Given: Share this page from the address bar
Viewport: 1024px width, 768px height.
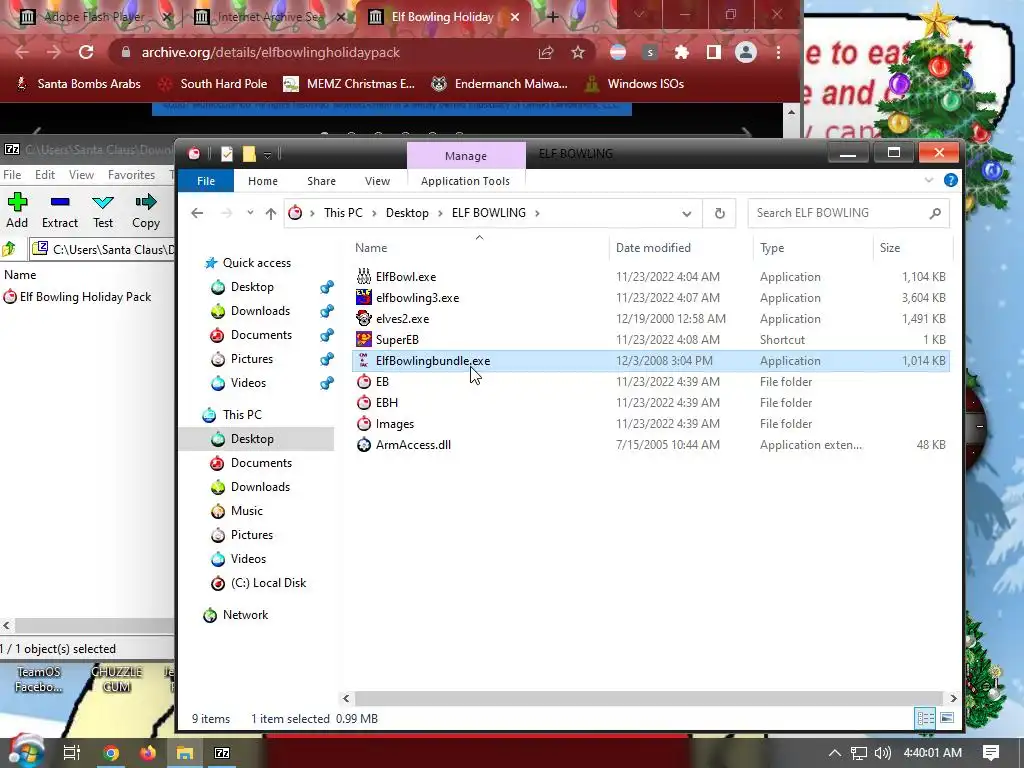Looking at the screenshot, I should coord(546,52).
